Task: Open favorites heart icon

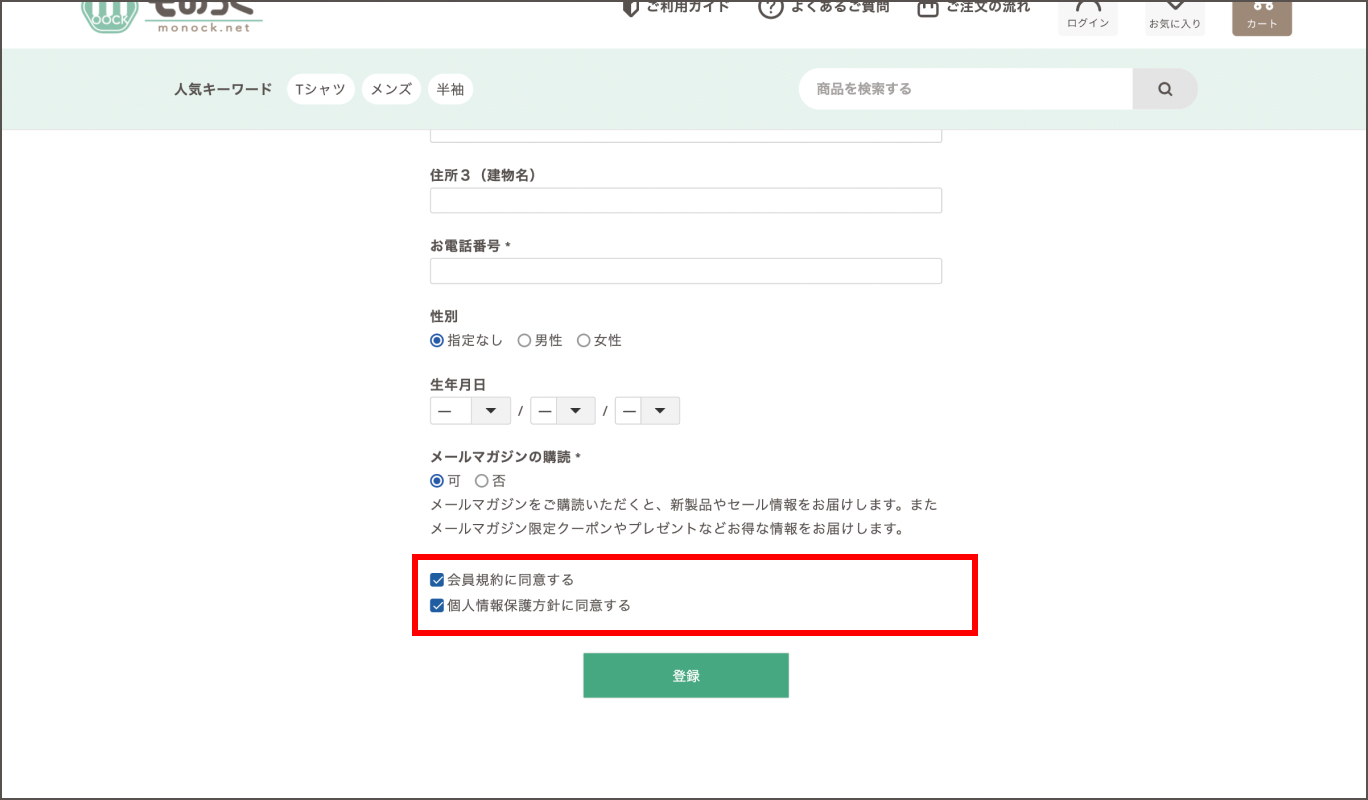Action: click(1175, 14)
